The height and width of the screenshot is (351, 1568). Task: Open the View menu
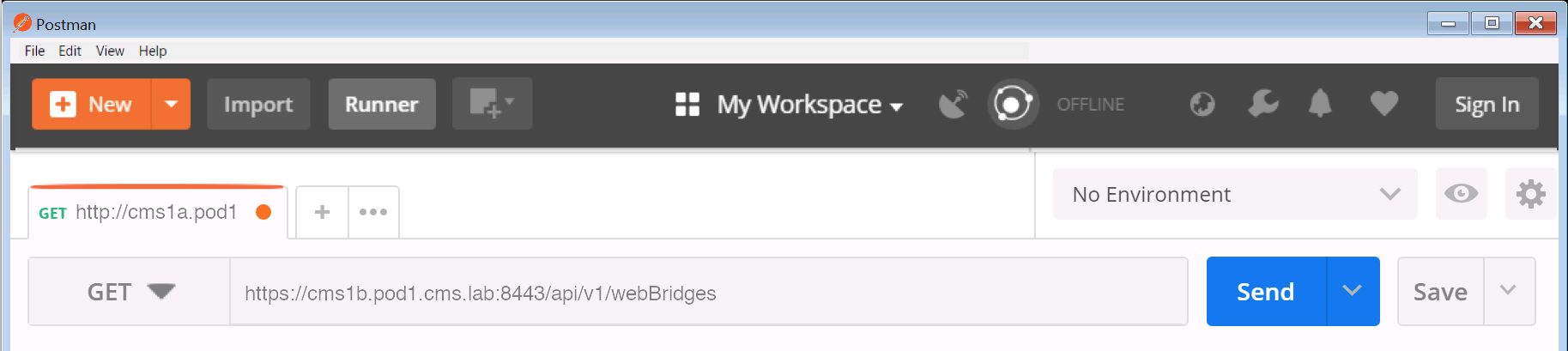click(x=110, y=51)
